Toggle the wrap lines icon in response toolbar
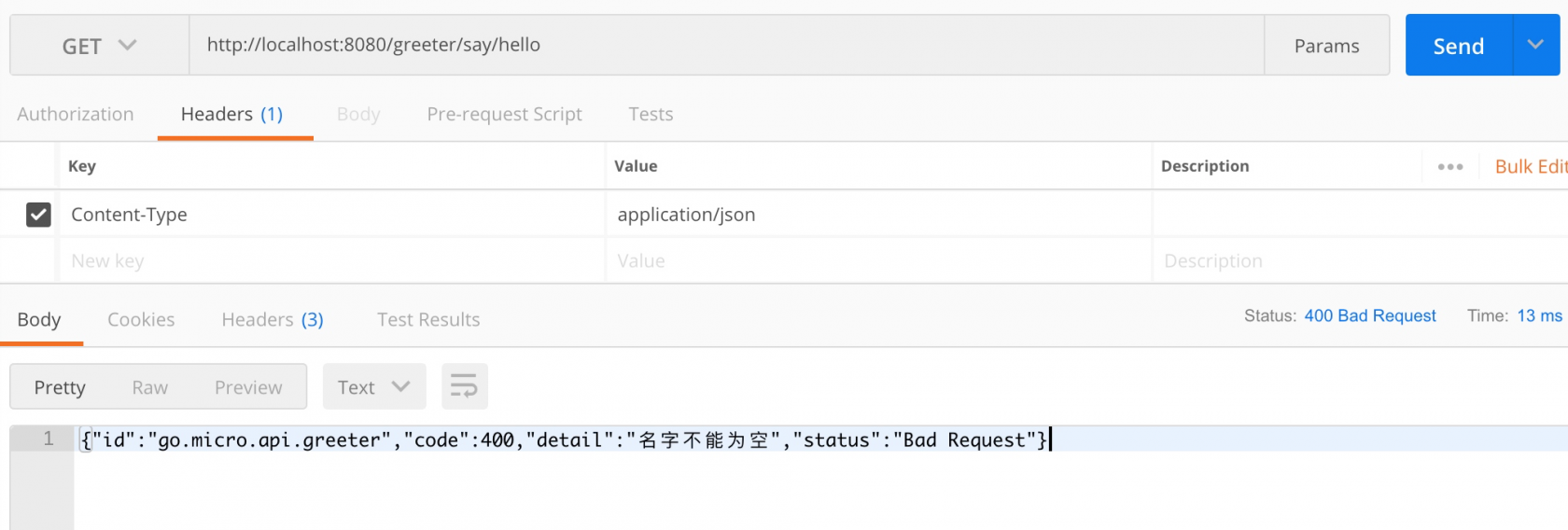Image resolution: width=1568 pixels, height=530 pixels. click(x=464, y=386)
